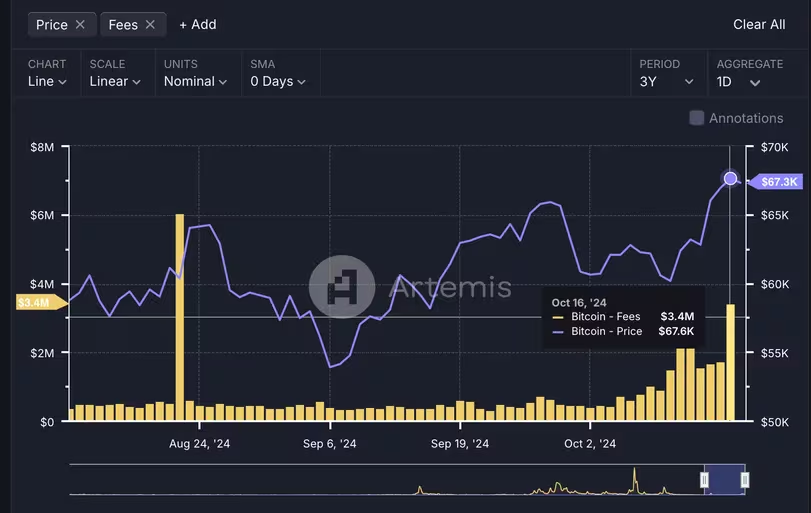Click the highlighted range window in navigator
This screenshot has height=513, width=811.
click(724, 479)
